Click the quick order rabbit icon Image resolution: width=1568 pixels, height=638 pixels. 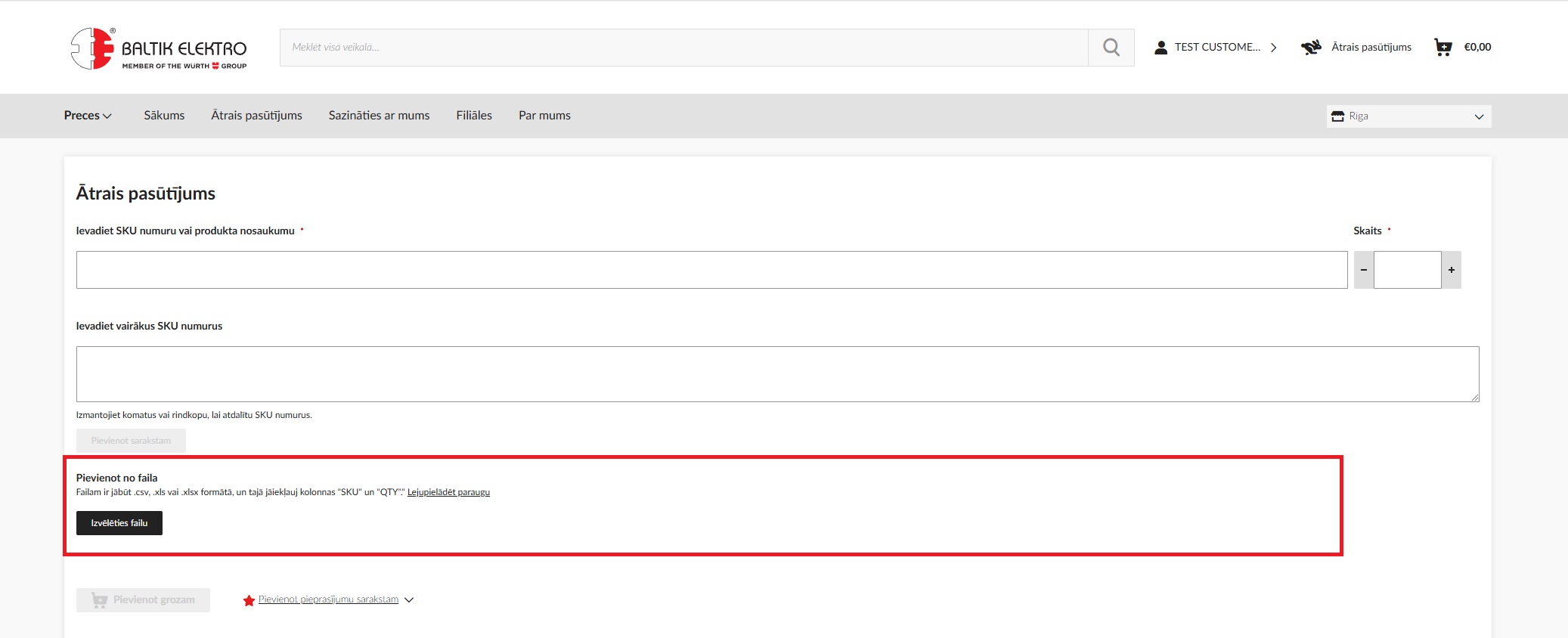click(1311, 48)
